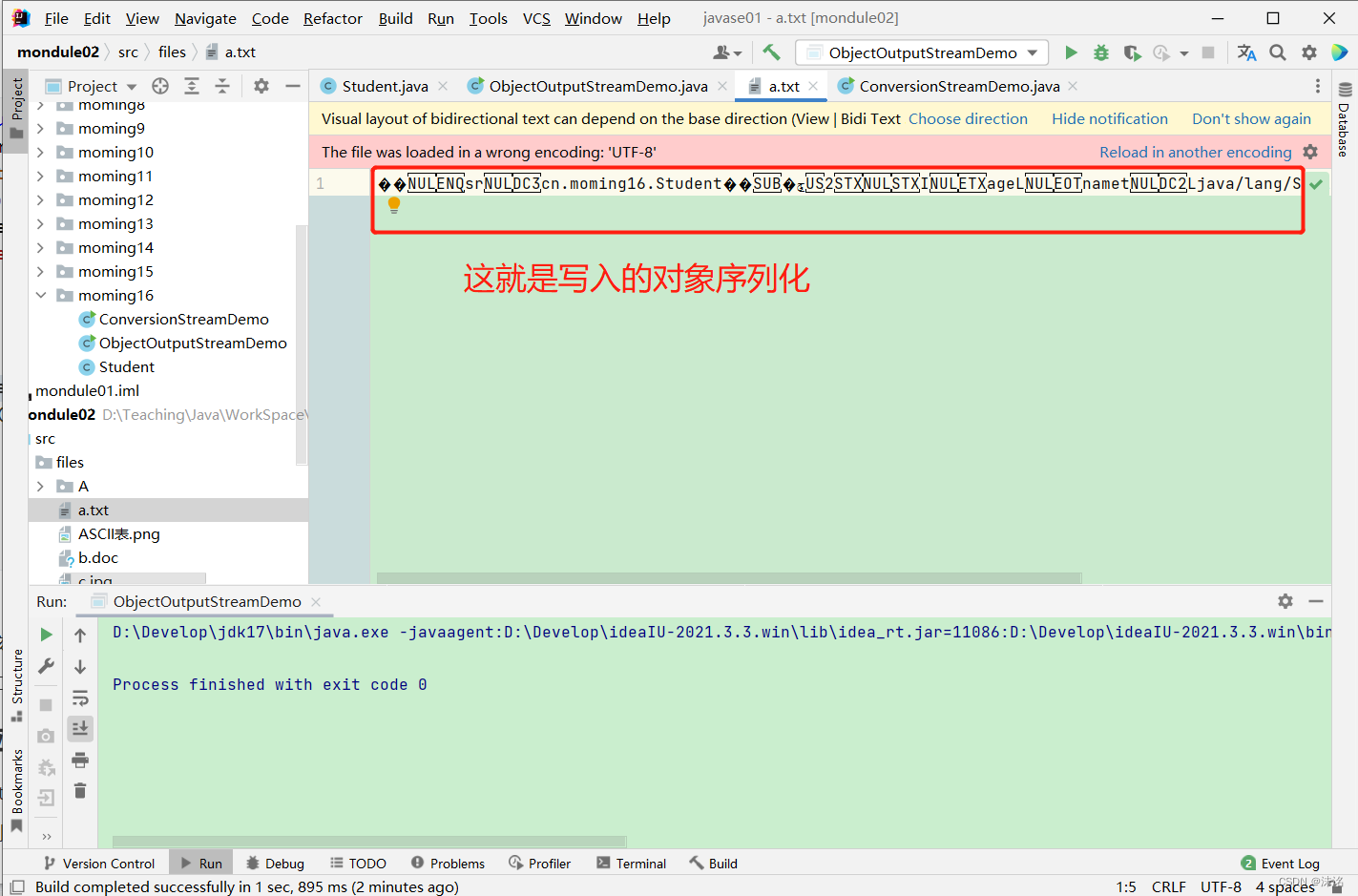Toggle scroll to end in console
Image resolution: width=1358 pixels, height=896 pixels.
point(81,728)
